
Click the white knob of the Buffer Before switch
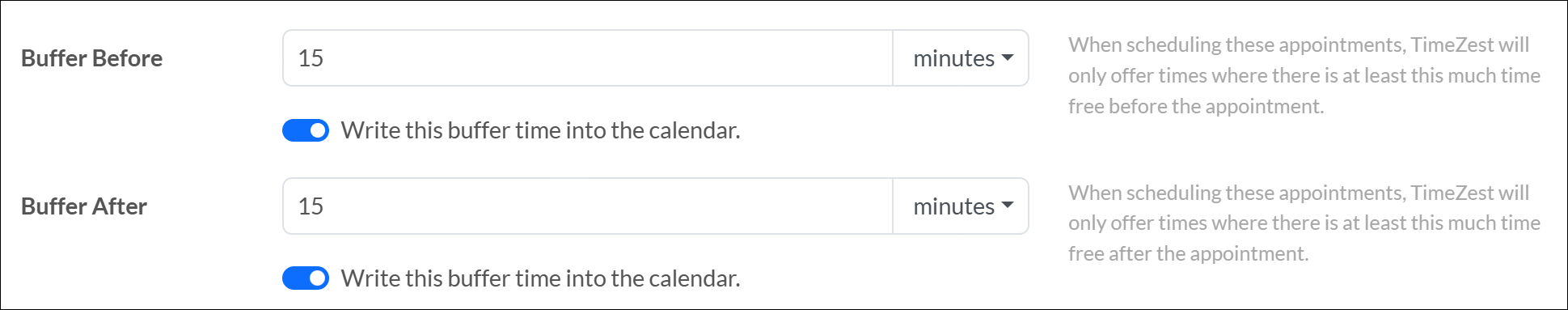tap(318, 130)
